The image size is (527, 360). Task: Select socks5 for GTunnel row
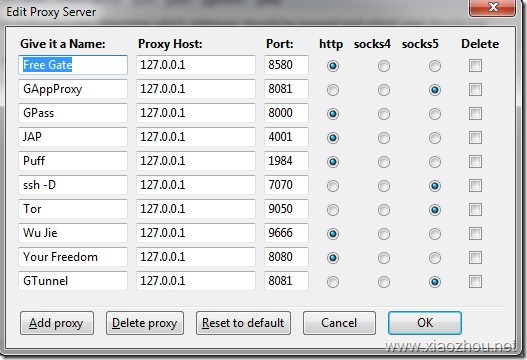435,282
